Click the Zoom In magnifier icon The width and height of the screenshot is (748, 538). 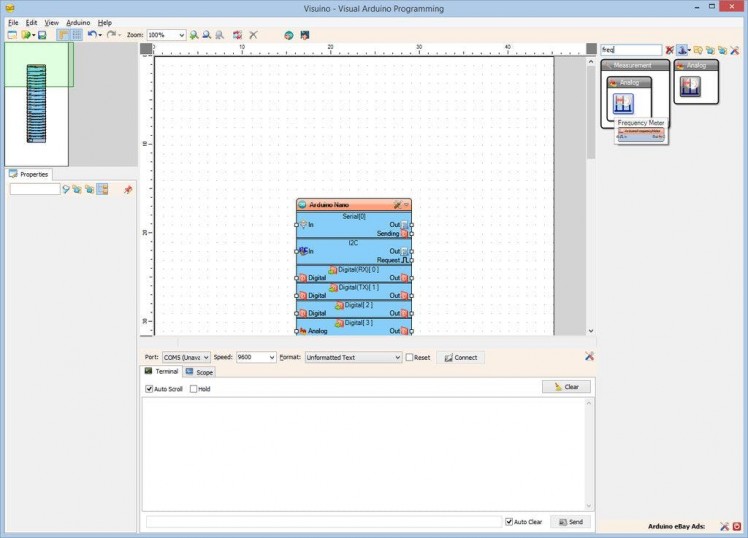194,35
